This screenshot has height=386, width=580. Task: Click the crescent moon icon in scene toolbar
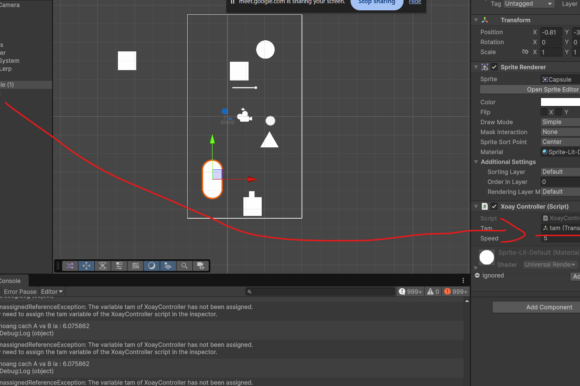(x=152, y=266)
